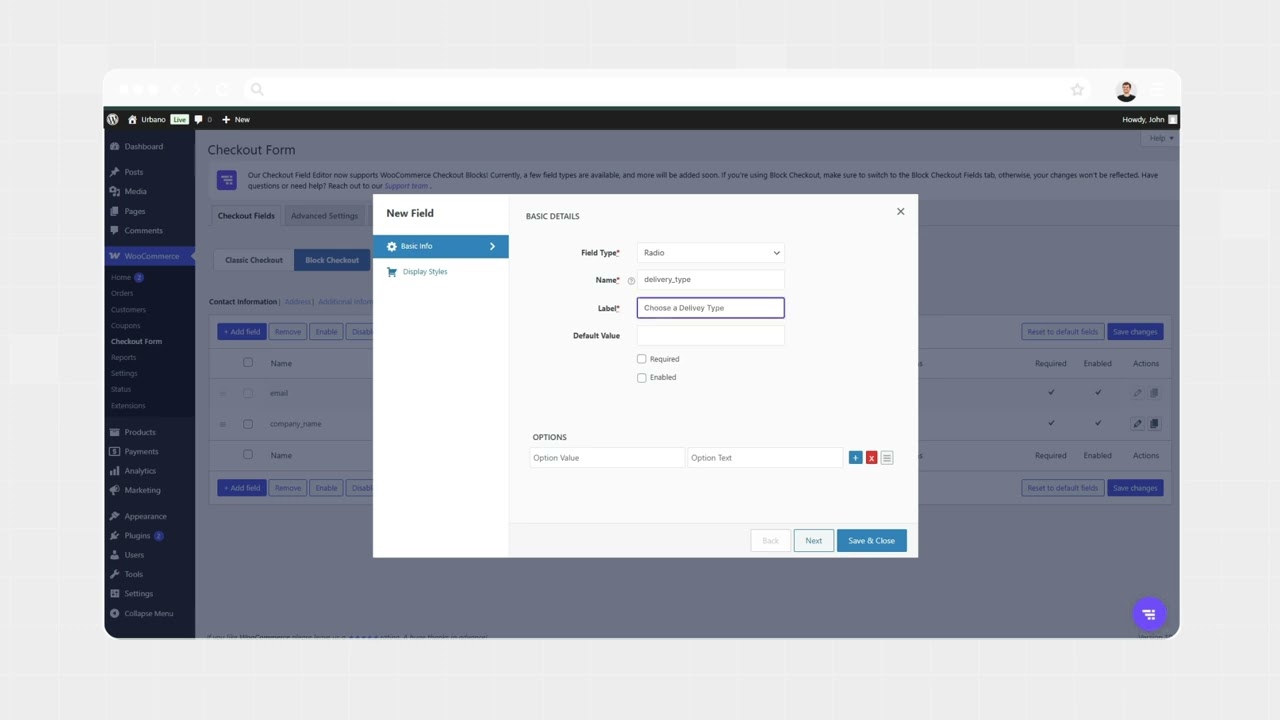Select the Block Checkout tab
1280x720 pixels.
click(x=332, y=260)
